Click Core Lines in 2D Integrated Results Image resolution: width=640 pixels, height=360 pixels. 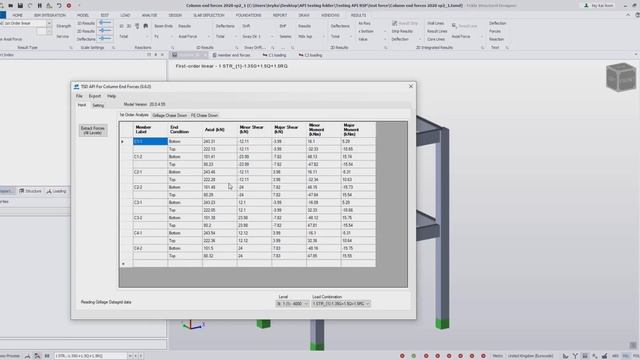click(436, 39)
